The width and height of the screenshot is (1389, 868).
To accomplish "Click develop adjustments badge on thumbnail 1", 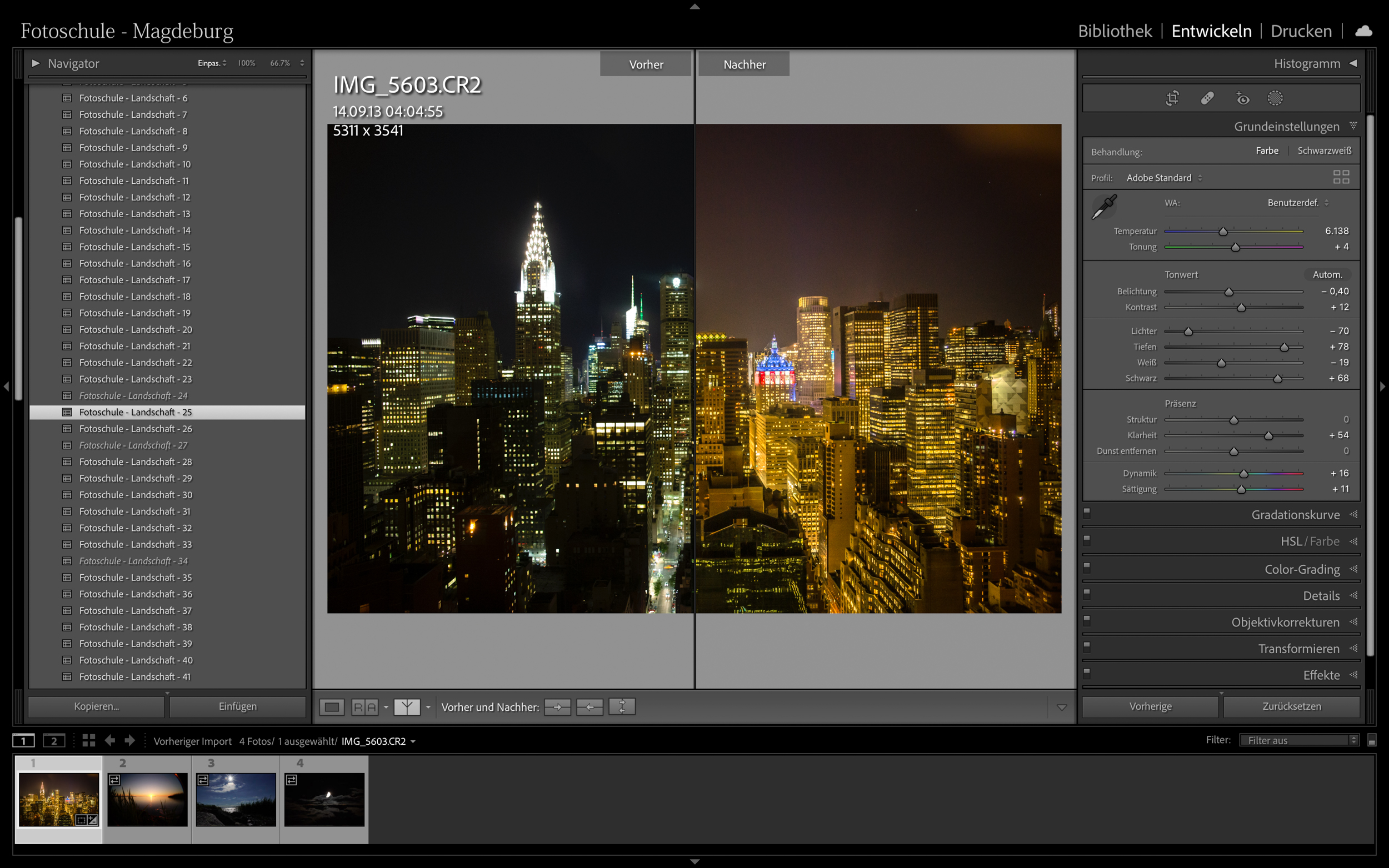I will pyautogui.click(x=92, y=820).
